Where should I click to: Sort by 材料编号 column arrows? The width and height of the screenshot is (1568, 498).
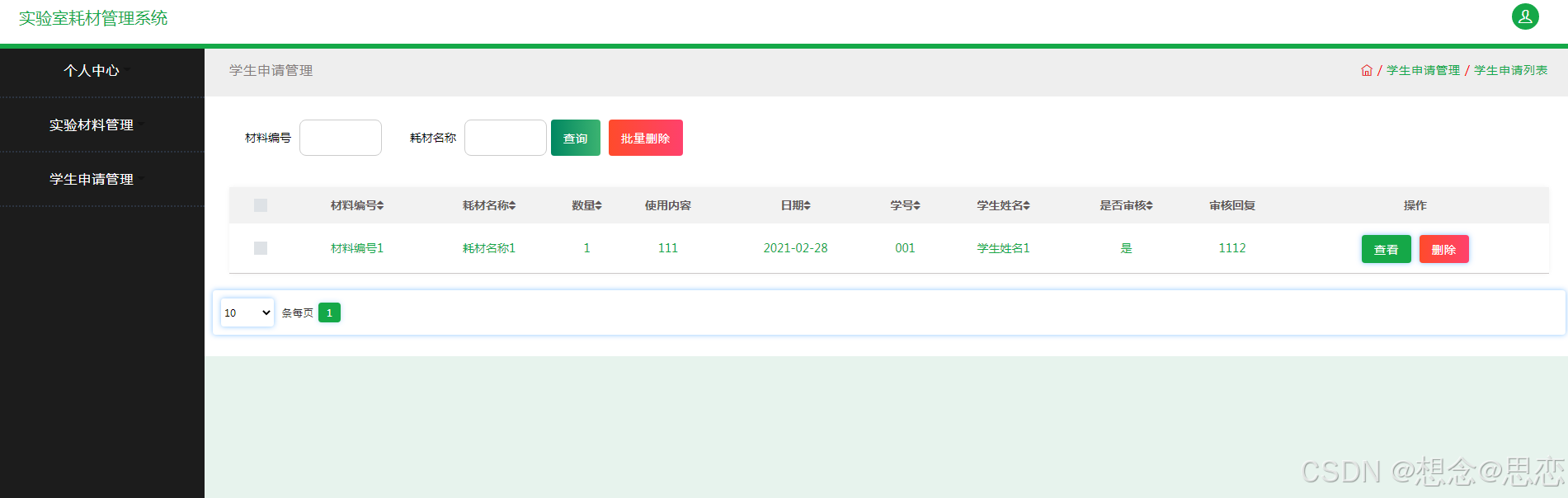tap(380, 205)
